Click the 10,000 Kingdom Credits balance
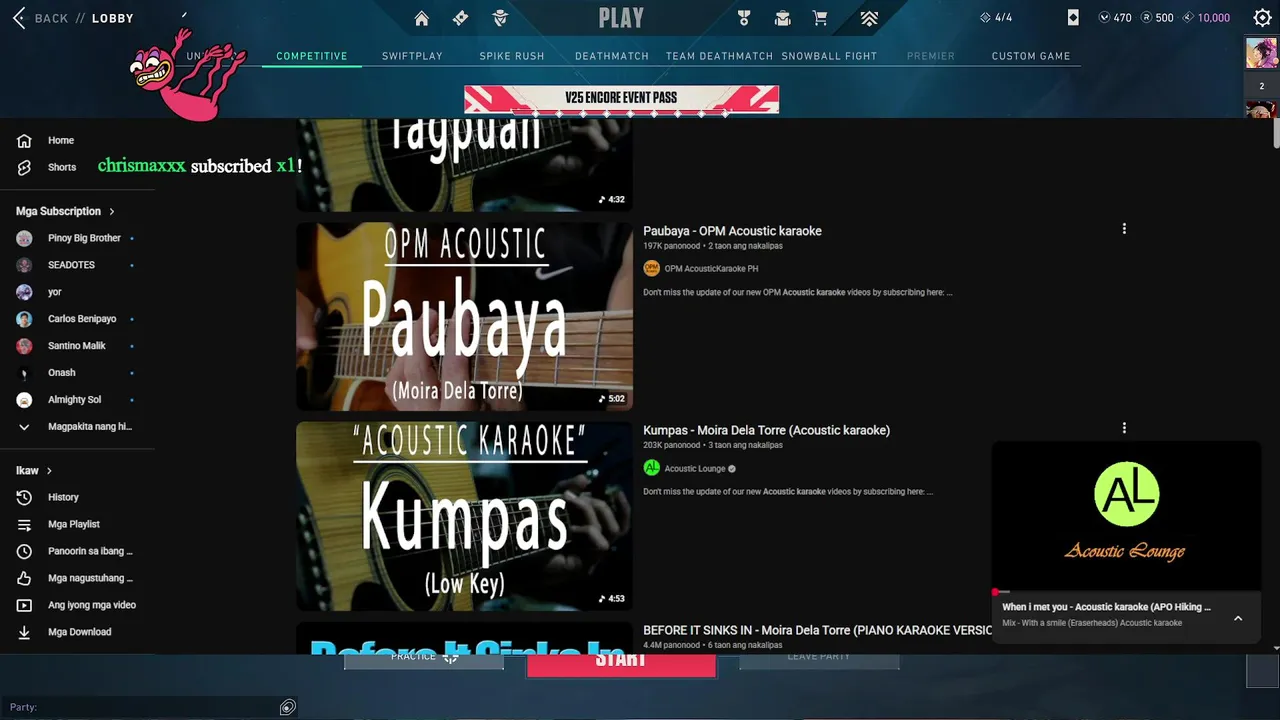 [x=1206, y=18]
